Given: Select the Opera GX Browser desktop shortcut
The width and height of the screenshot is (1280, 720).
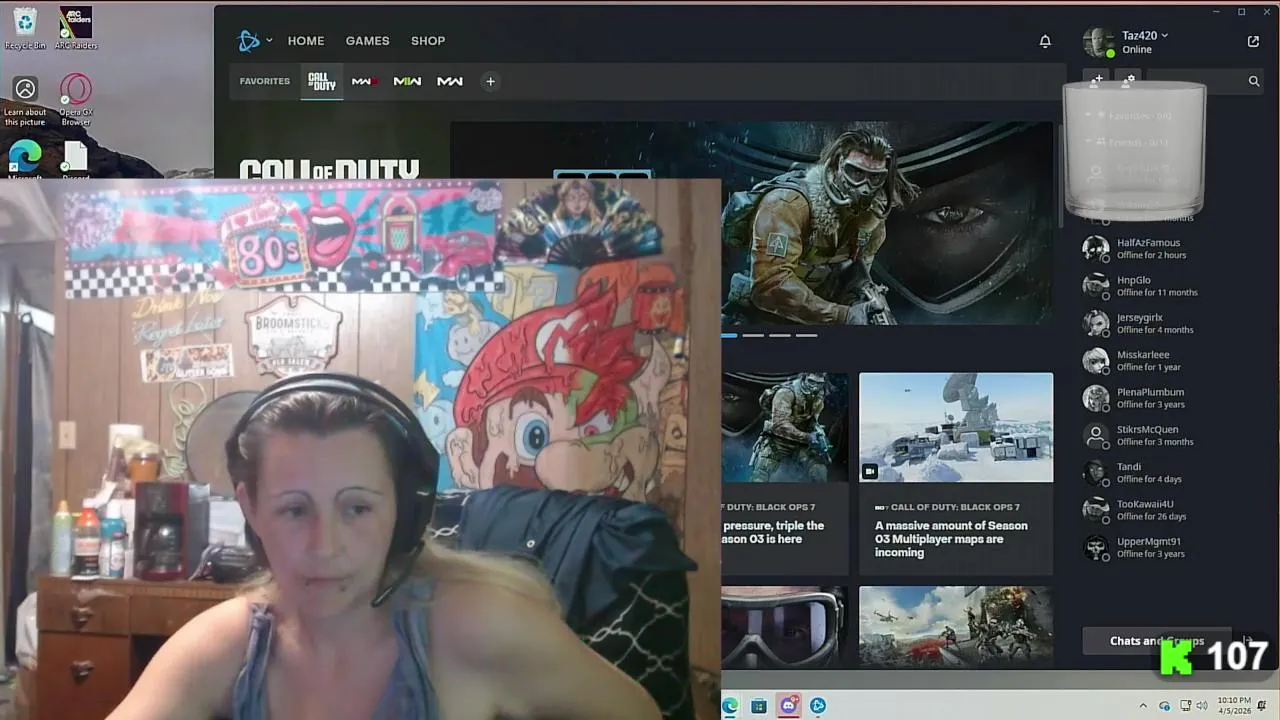Looking at the screenshot, I should (76, 101).
